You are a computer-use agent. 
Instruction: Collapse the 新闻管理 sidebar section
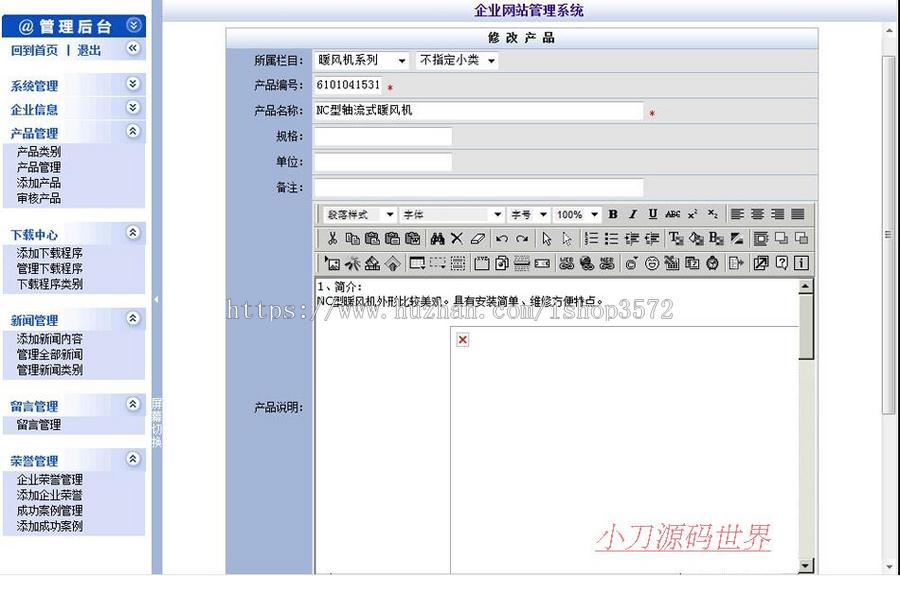click(x=133, y=318)
